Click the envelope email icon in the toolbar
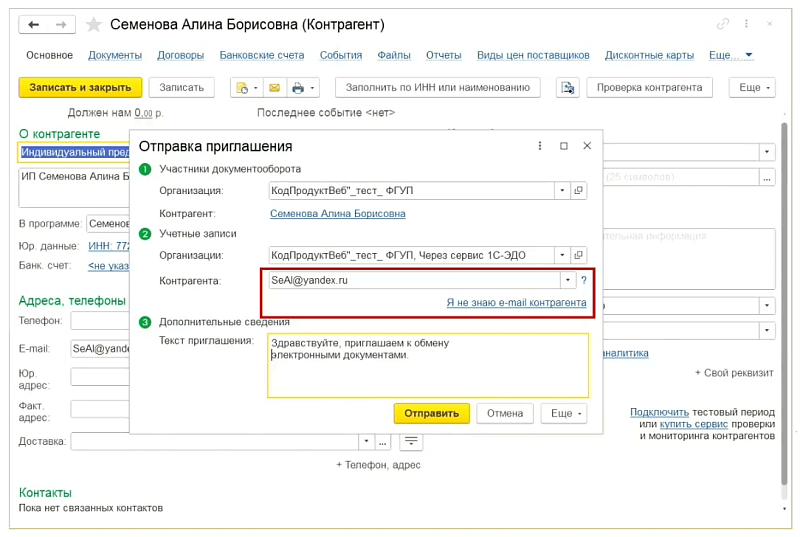The height and width of the screenshot is (537, 800). [x=274, y=88]
